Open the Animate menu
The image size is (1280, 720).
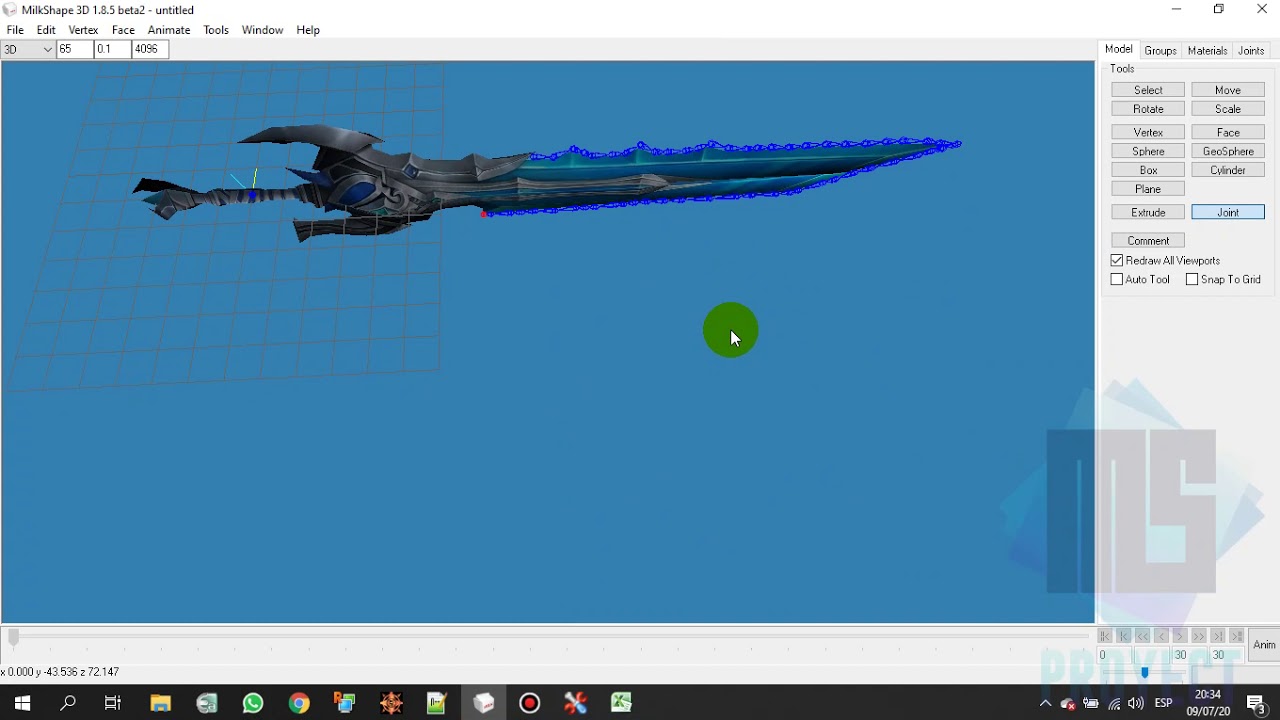(x=169, y=30)
